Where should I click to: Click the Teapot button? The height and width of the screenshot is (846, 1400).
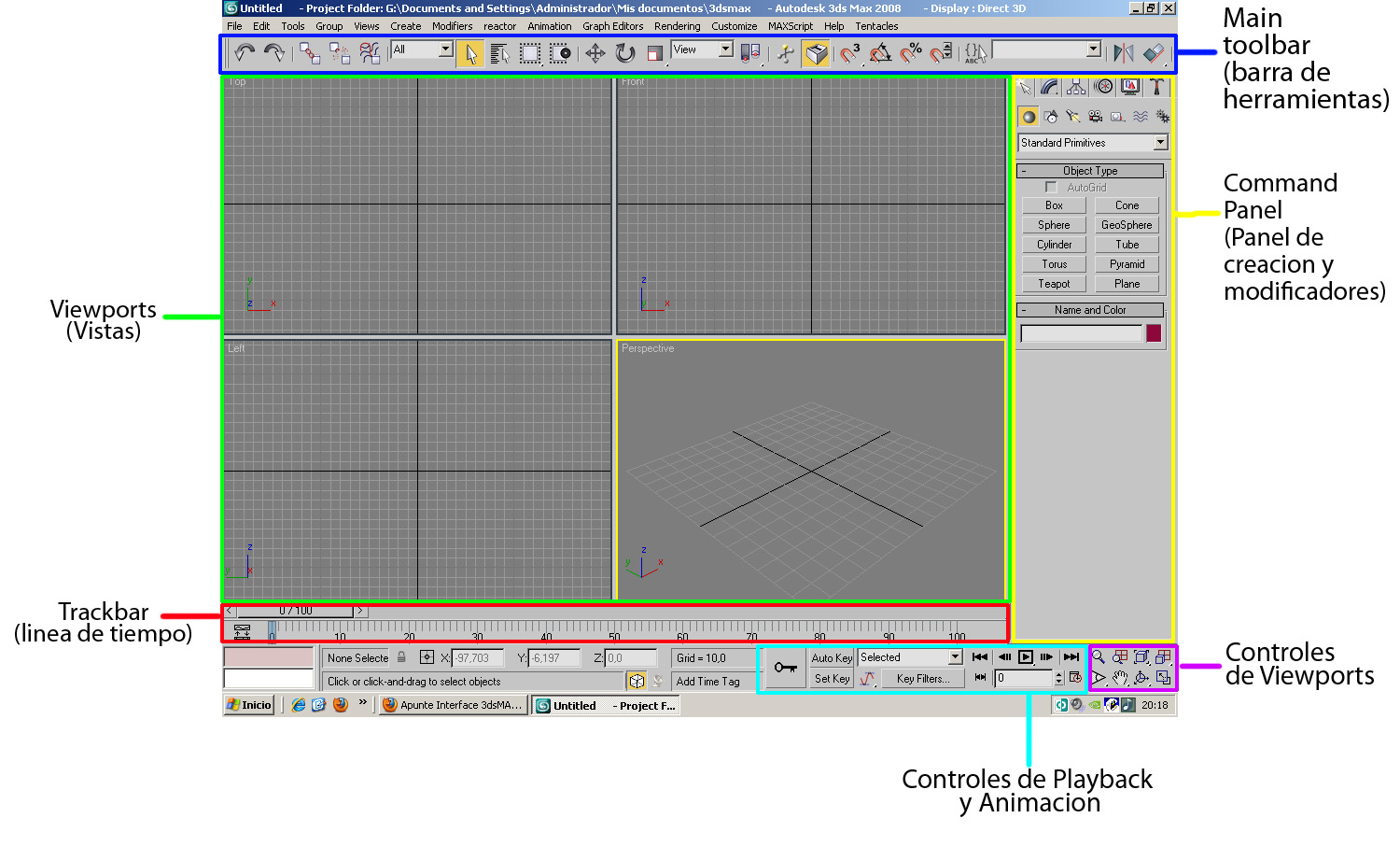coord(1054,284)
